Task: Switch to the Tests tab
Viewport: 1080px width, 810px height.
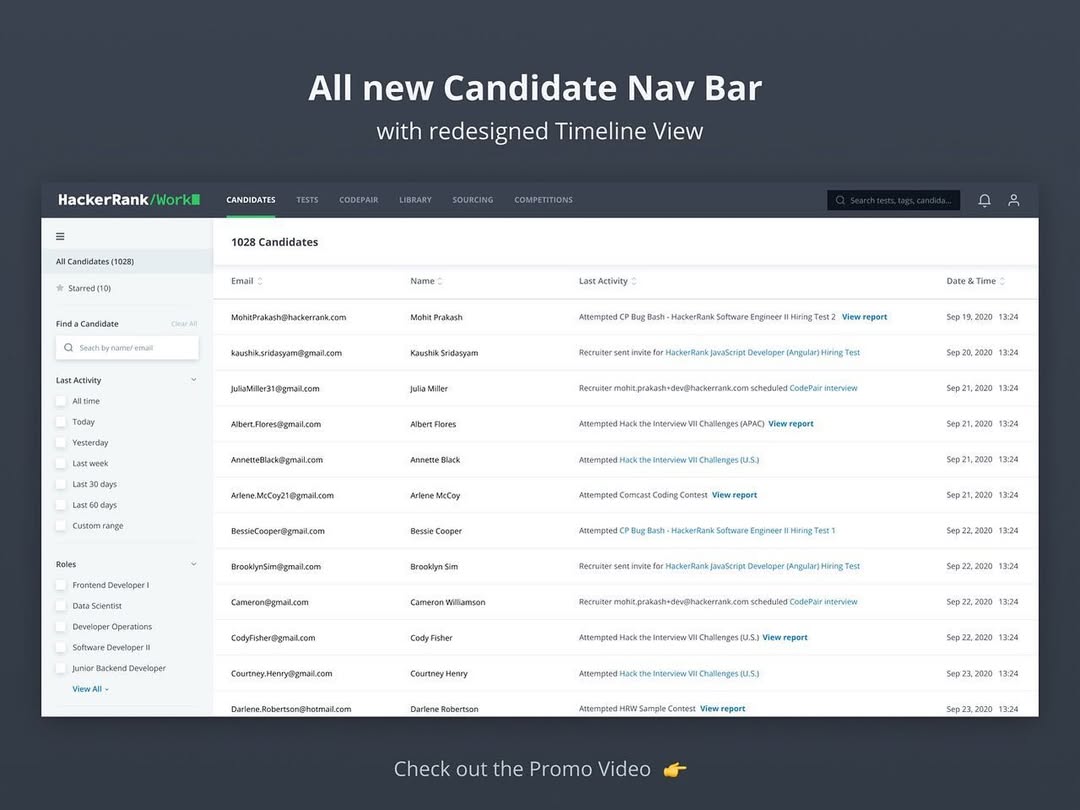Action: coord(307,200)
